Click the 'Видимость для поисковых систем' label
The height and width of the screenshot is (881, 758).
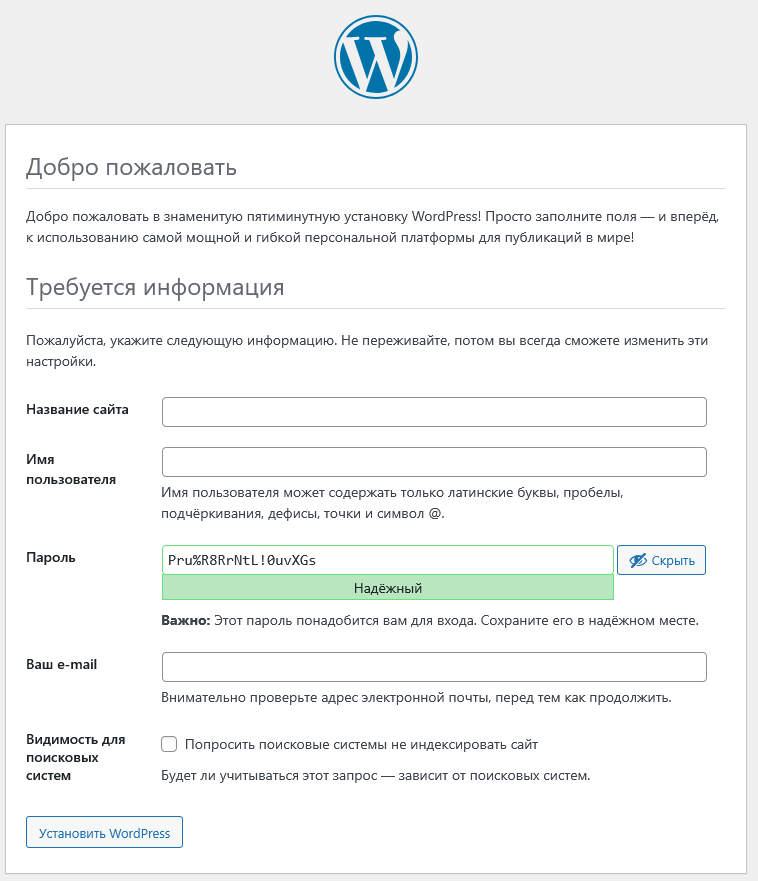(75, 757)
